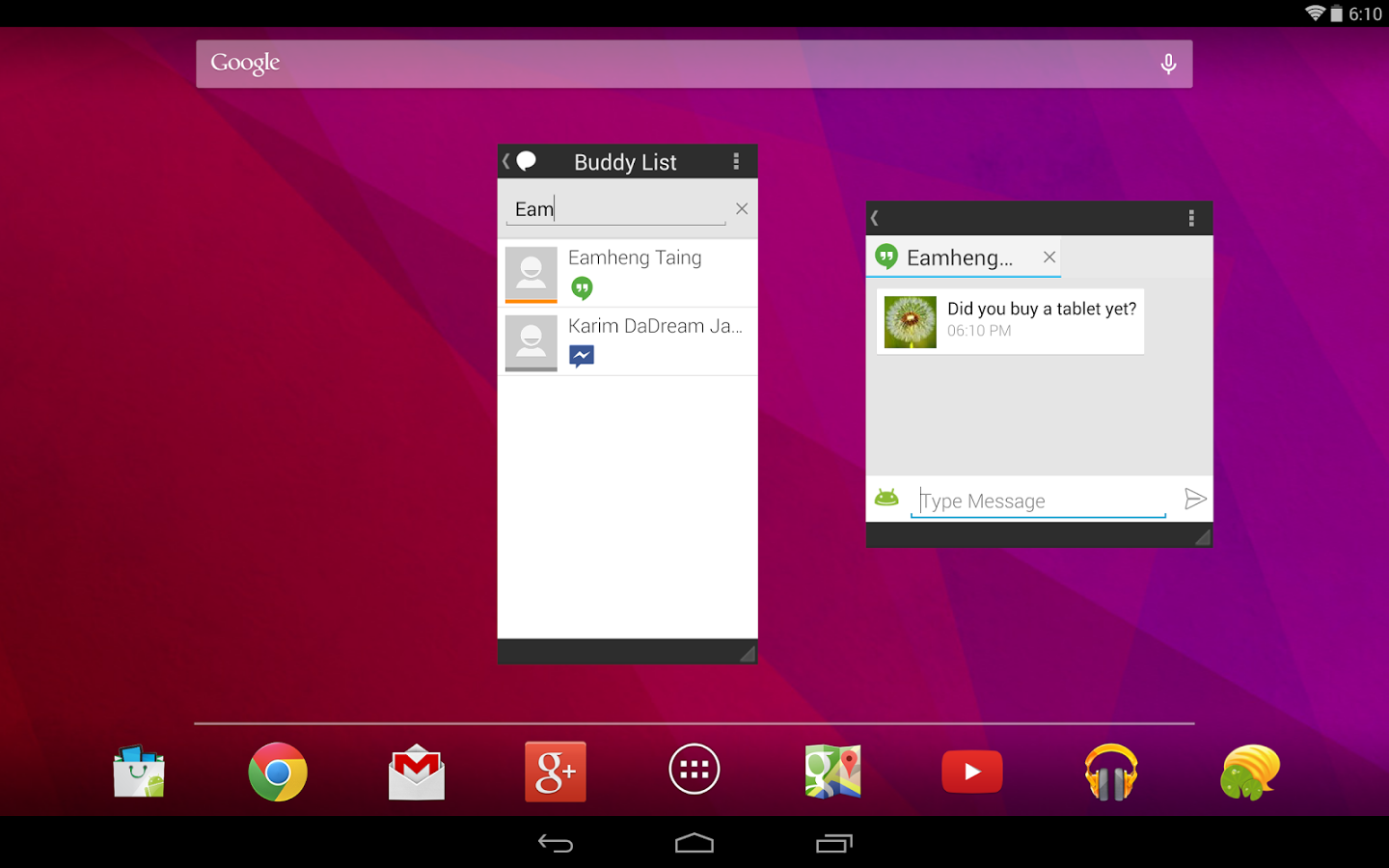Tap the Android back navigation button
Viewport: 1389px width, 868px height.
pos(556,844)
